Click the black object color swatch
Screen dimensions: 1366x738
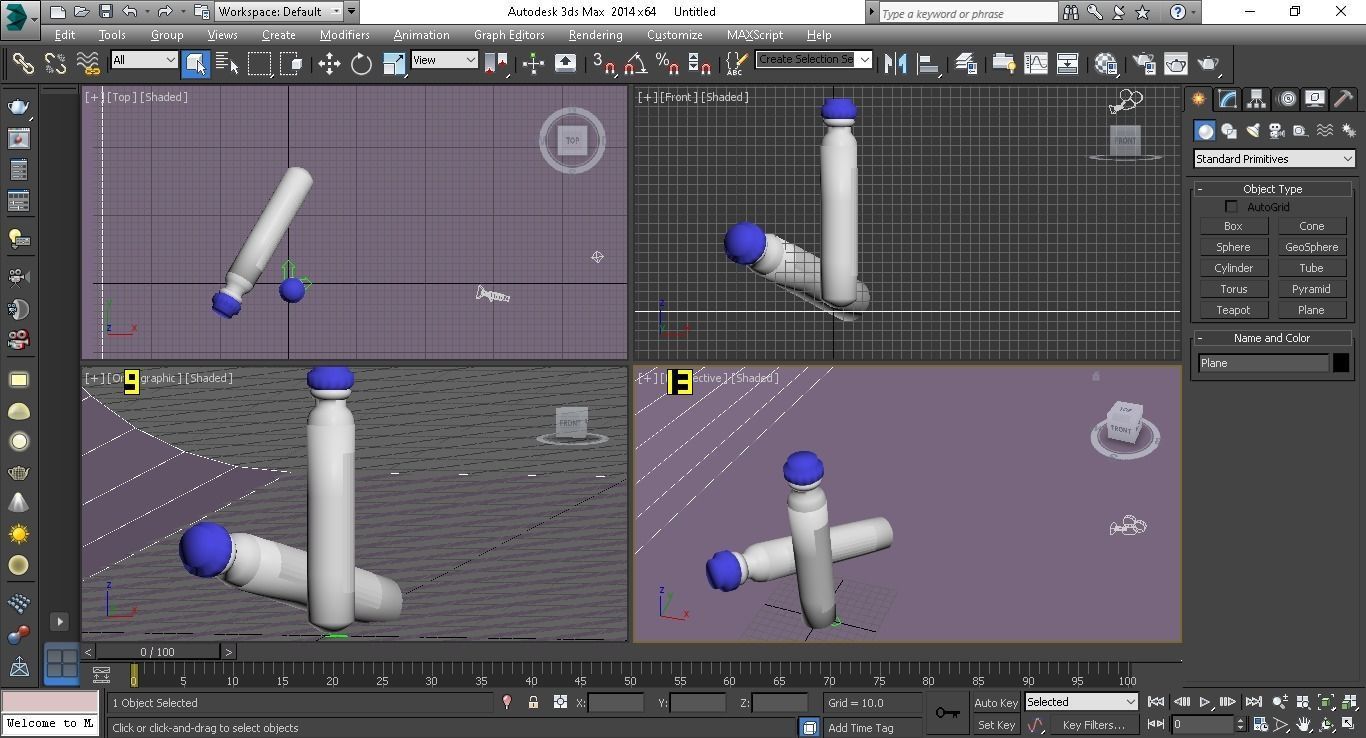1341,363
